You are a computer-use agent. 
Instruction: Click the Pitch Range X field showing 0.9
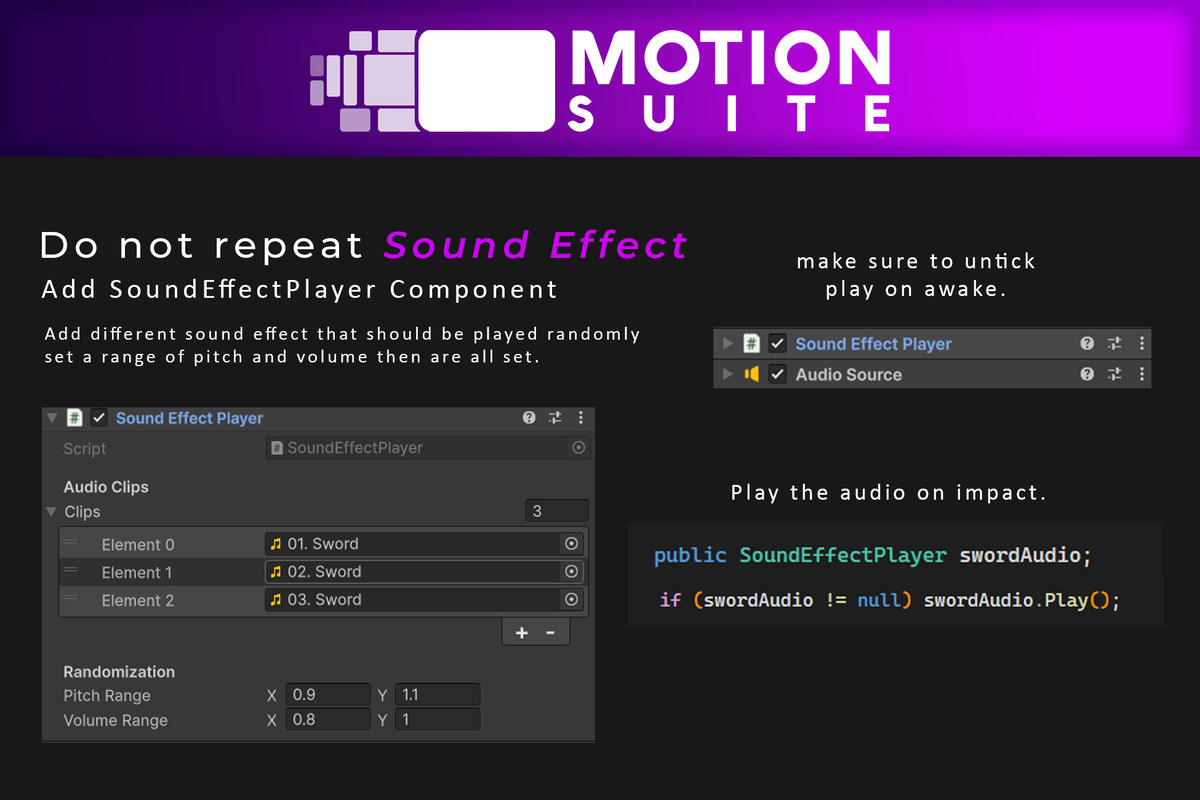328,695
